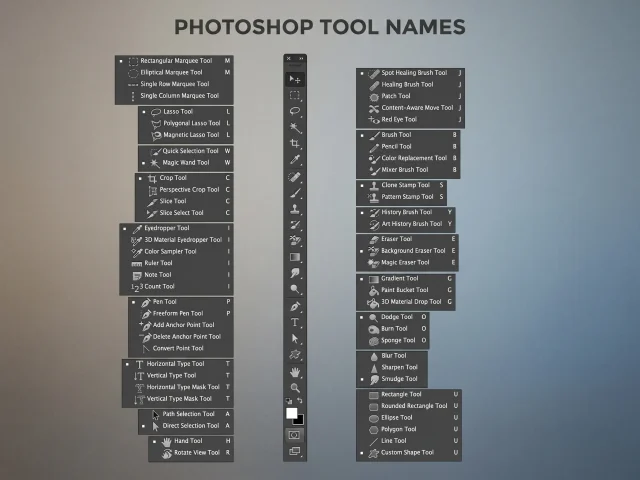Select the Zoom magnifier icon in toolbar
Viewport: 640px width, 480px height.
pos(295,388)
